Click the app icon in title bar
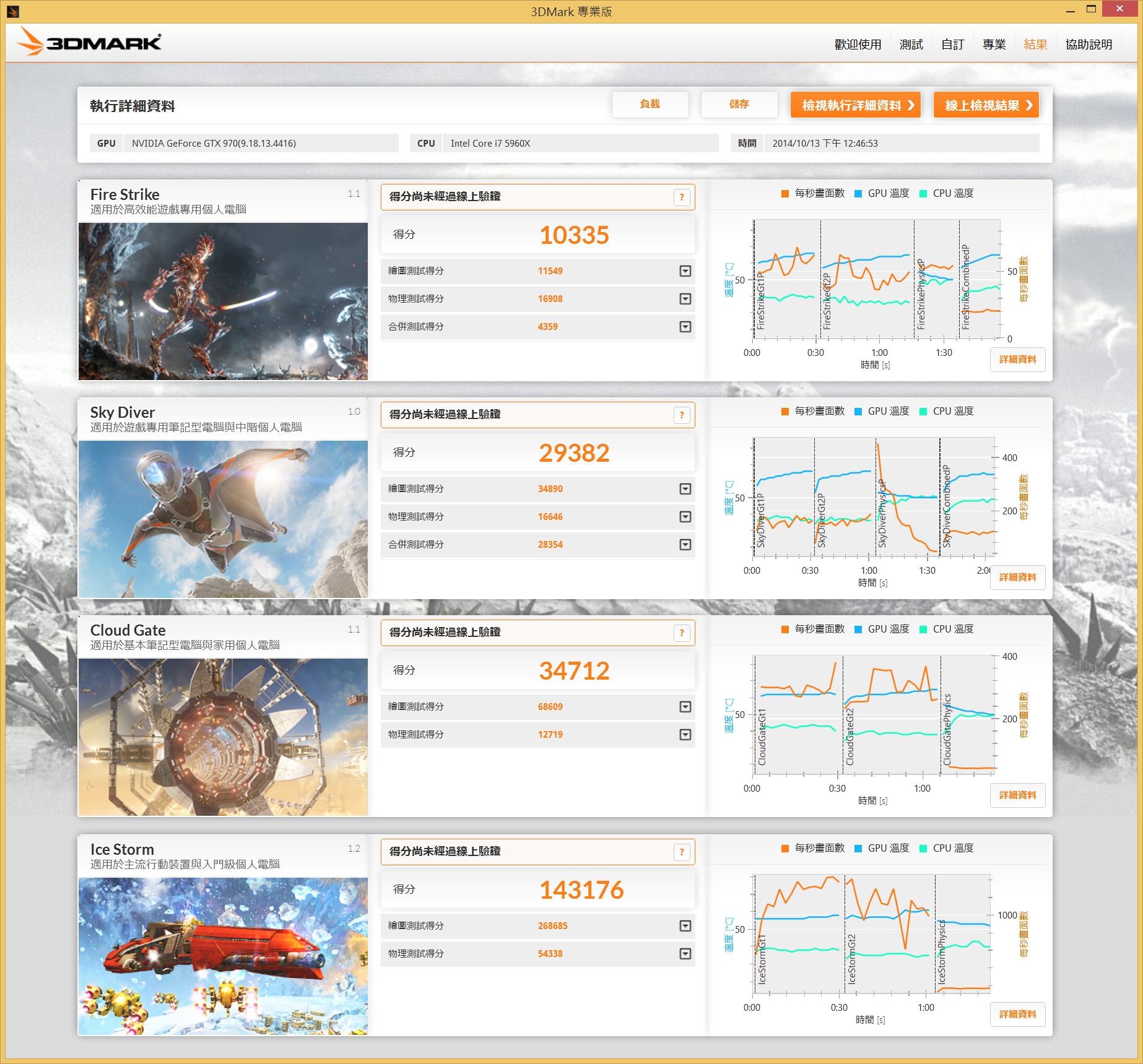 13,11
